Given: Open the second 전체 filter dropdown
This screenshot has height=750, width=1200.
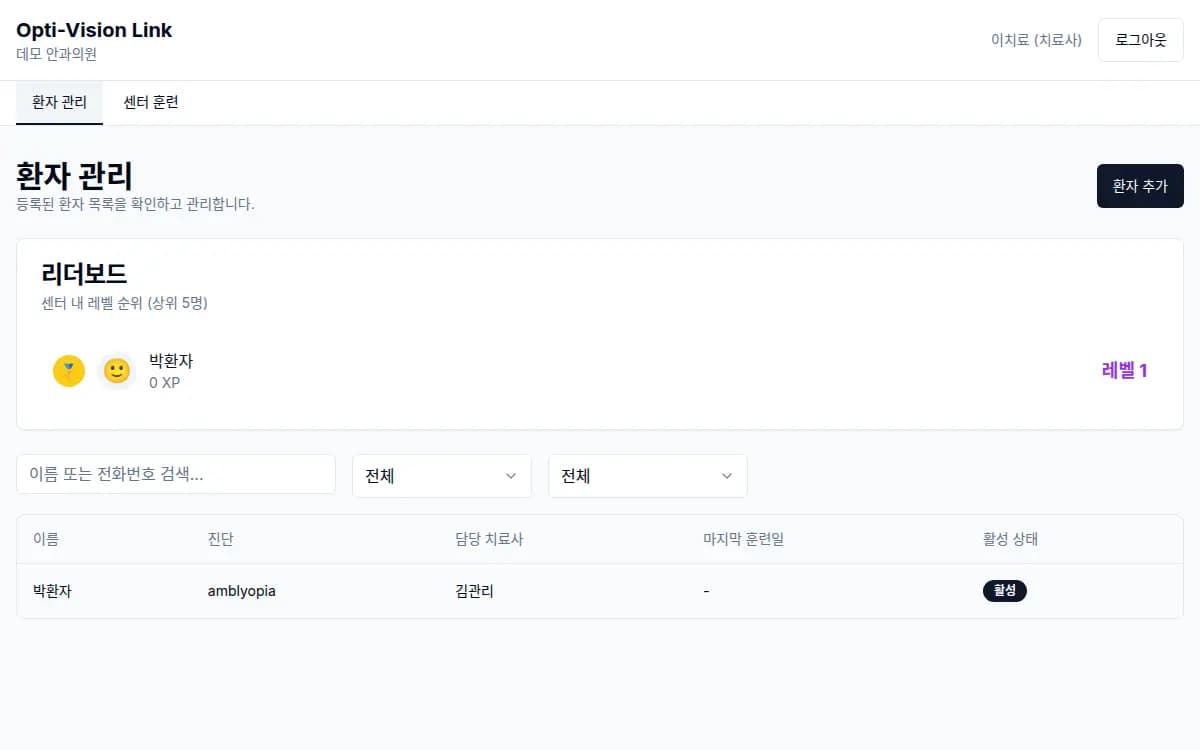Looking at the screenshot, I should click(647, 476).
